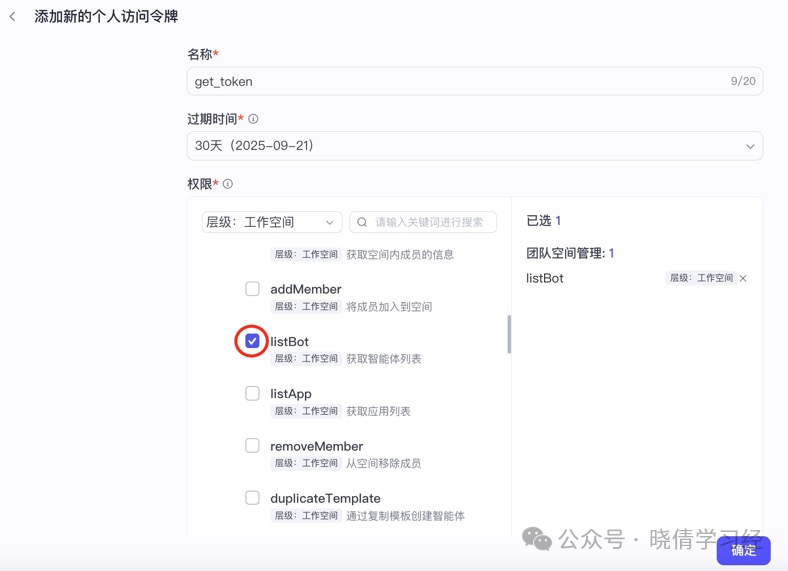Click the 从空间移除成员 description text
The height and width of the screenshot is (571, 788).
(x=384, y=463)
